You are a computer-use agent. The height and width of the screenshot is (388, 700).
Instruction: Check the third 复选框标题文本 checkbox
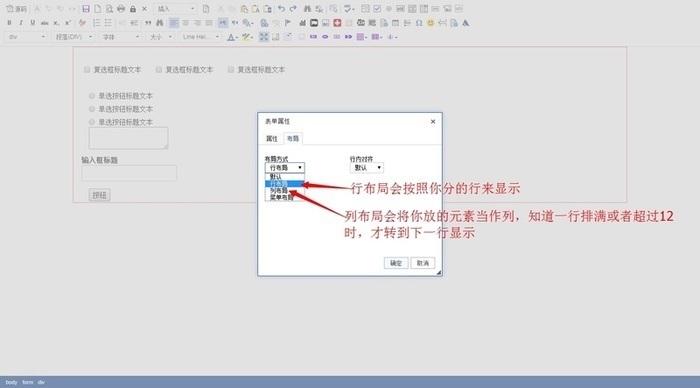pyautogui.click(x=230, y=69)
